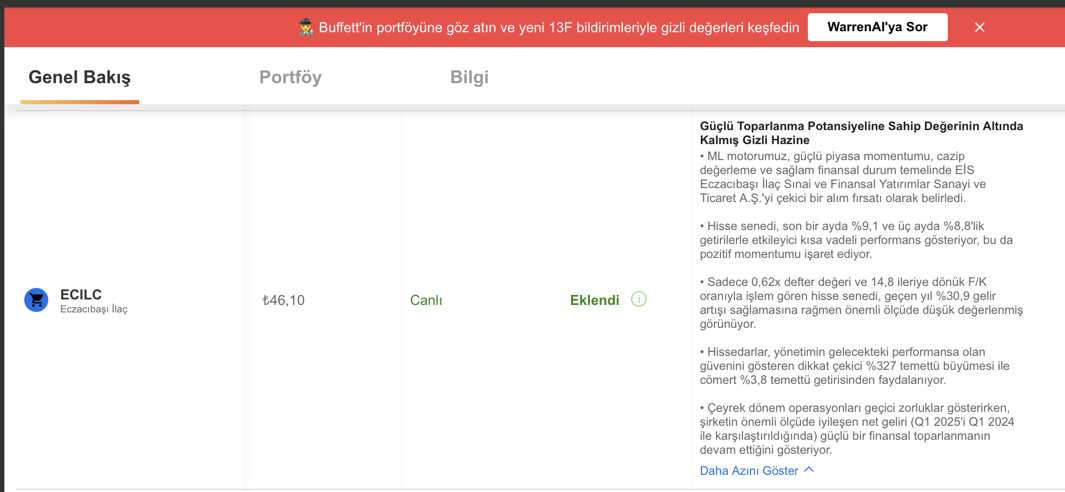1065x492 pixels.
Task: Switch to the Portföy tab
Action: tap(290, 77)
